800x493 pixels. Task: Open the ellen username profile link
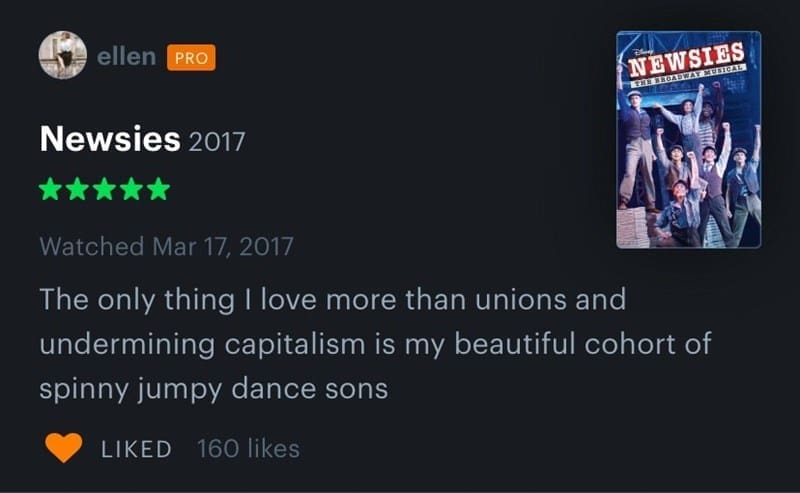coord(126,57)
